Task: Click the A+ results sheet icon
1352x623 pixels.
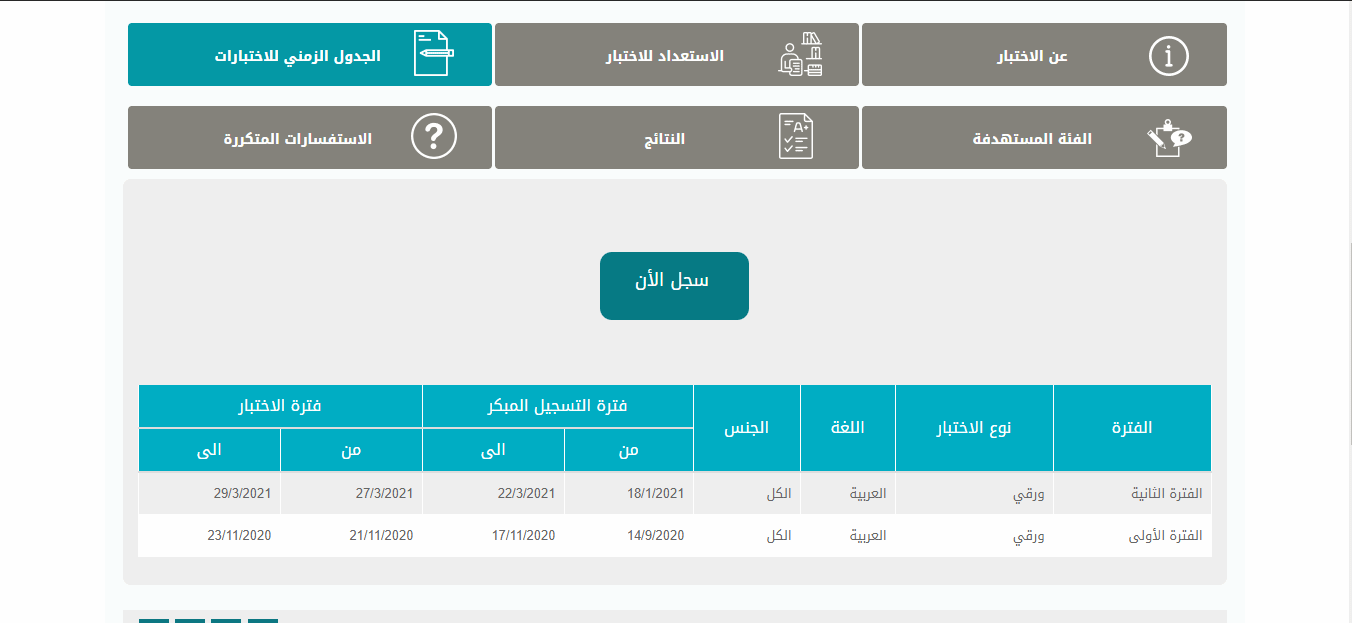Action: [796, 137]
